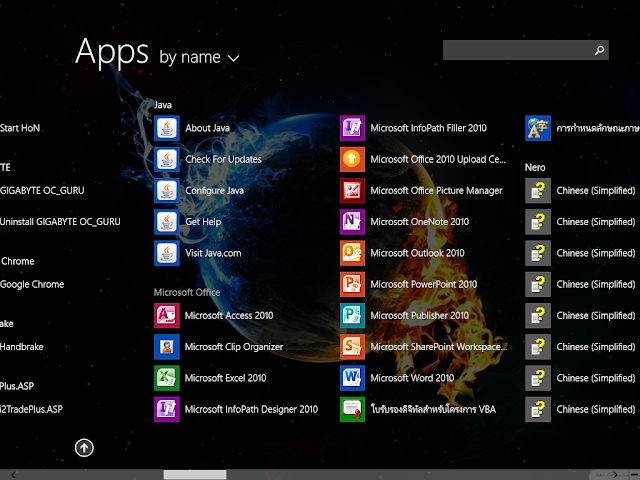Open GIGABYTE OC_GURU entry

[42, 191]
